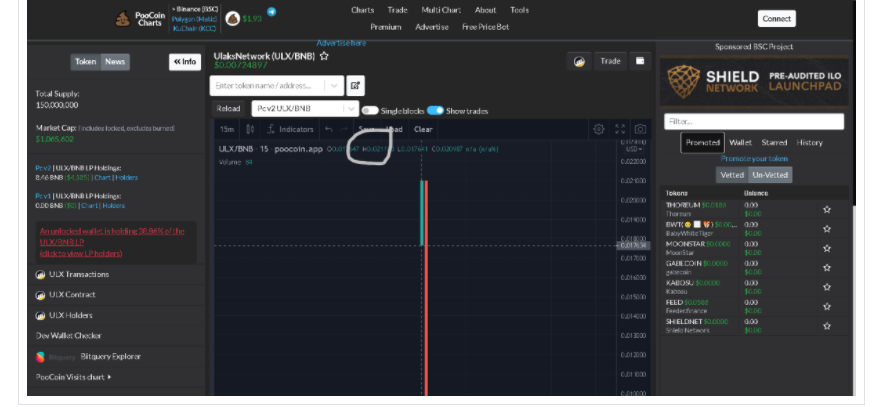Image resolution: width=877 pixels, height=407 pixels.
Task: Open the USD price scale dropdown
Action: [x=634, y=149]
